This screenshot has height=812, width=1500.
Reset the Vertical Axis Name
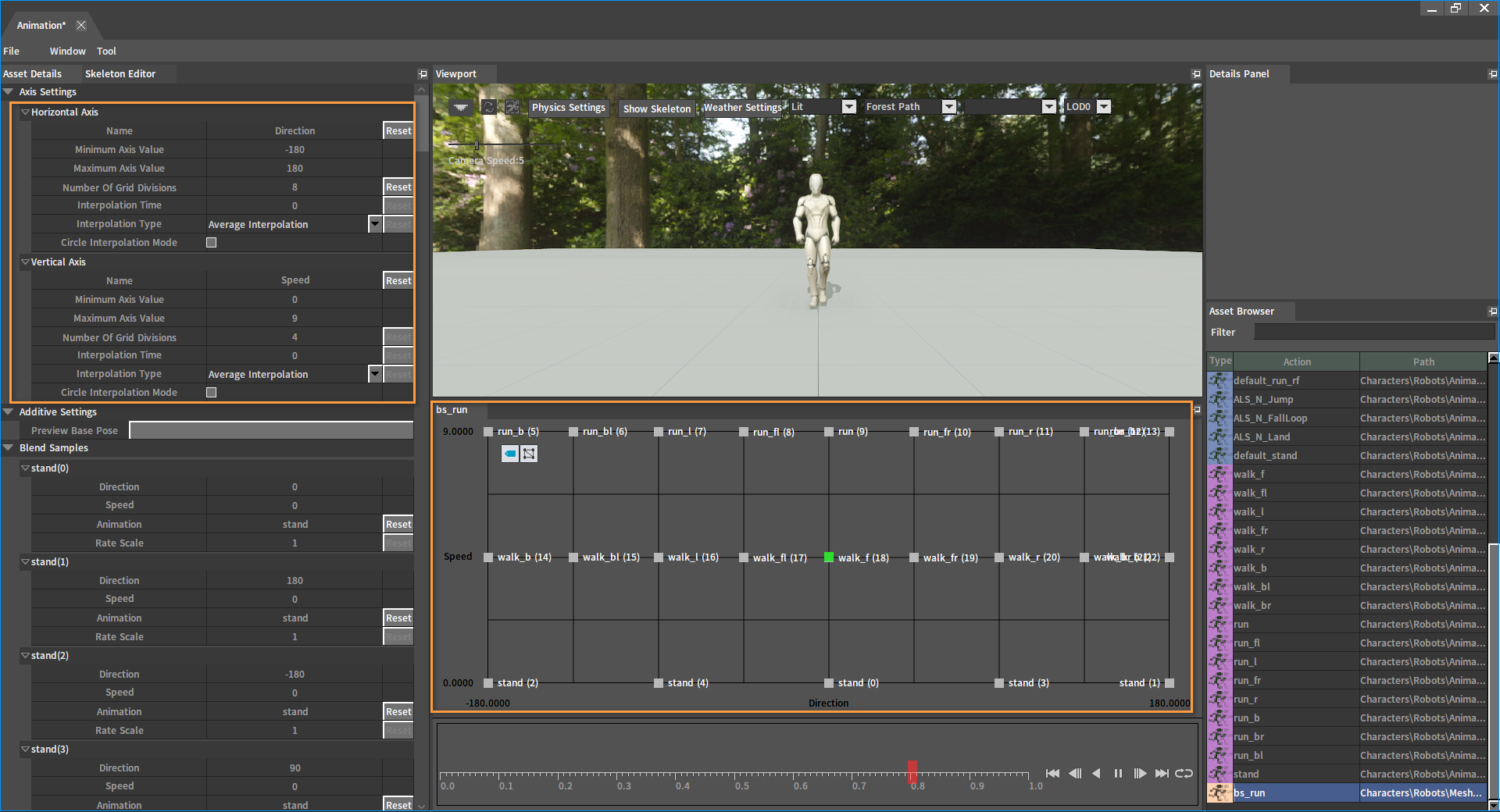(x=398, y=280)
